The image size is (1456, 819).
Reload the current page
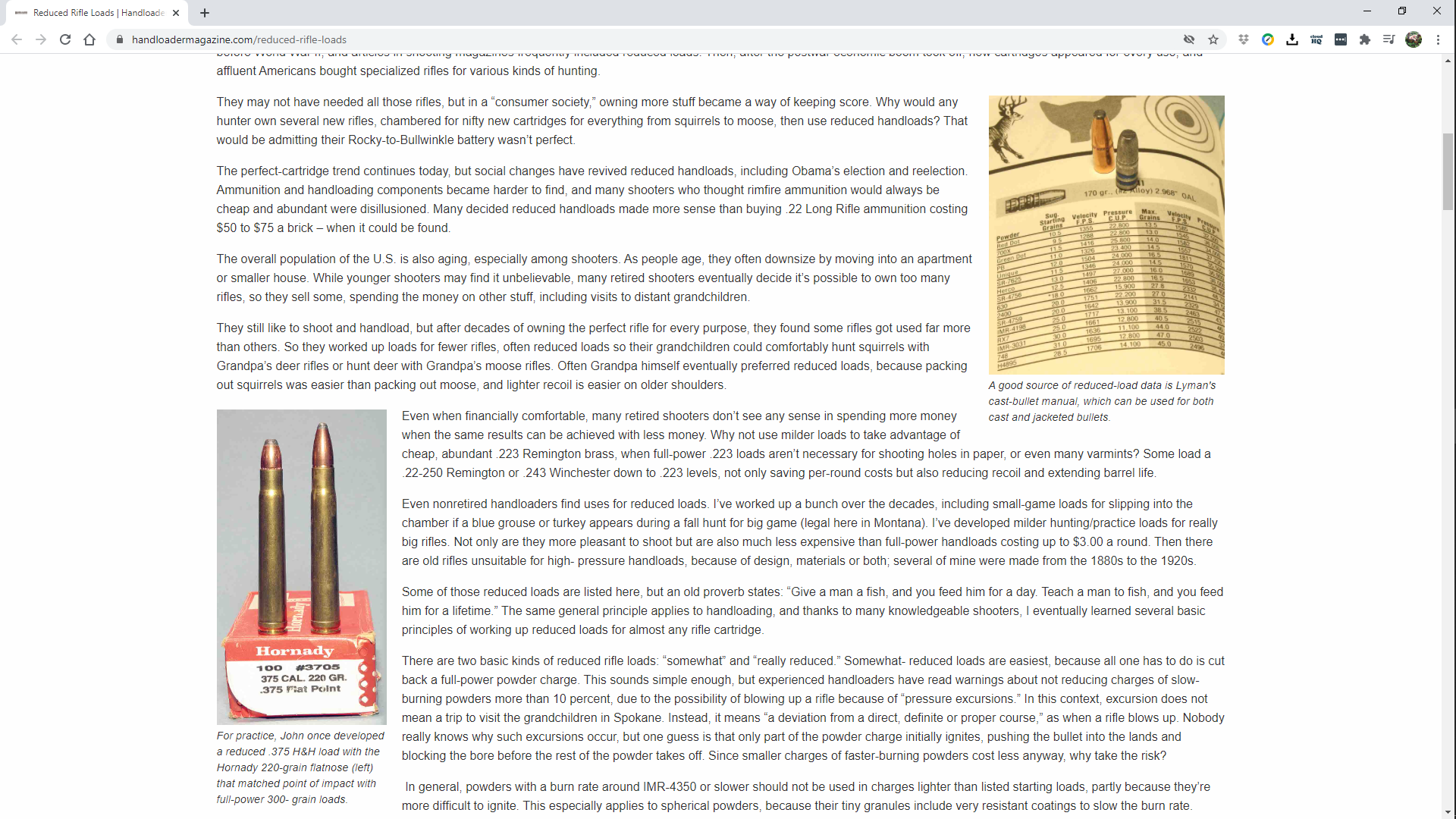point(65,39)
